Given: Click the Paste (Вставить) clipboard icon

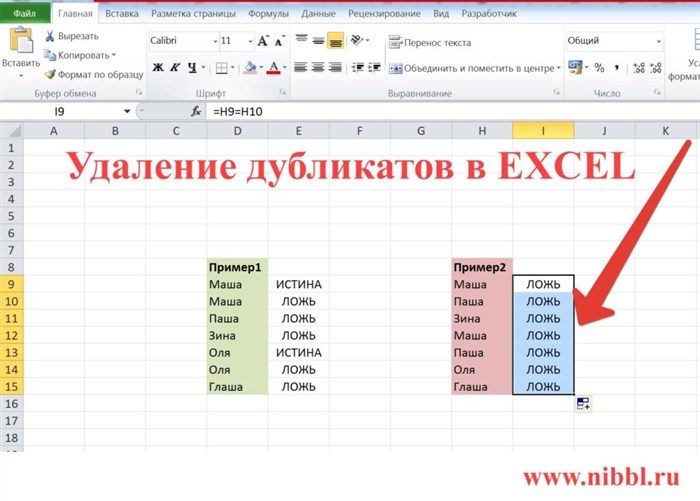Looking at the screenshot, I should click(x=21, y=40).
